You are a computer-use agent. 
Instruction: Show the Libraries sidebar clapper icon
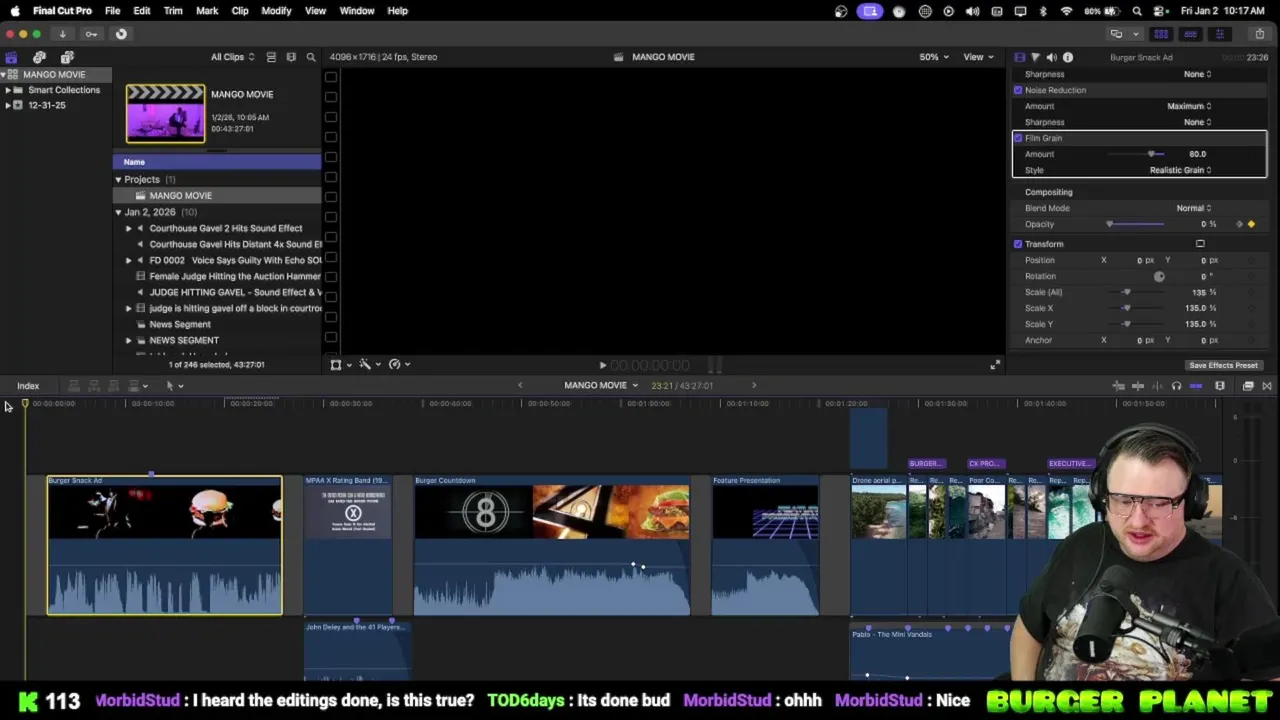[11, 57]
